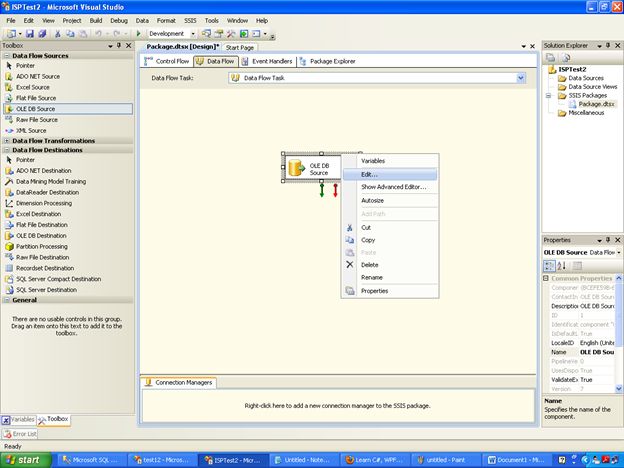Select SQL Server Destination in the Toolbox
Screen dimensions: 624x468
(x=46, y=290)
